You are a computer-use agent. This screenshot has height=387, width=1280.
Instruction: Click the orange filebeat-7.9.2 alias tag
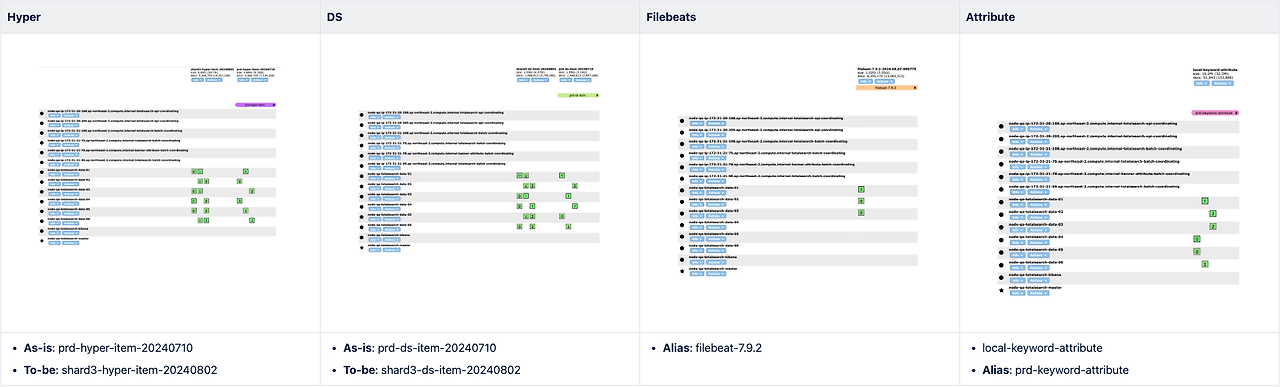tap(888, 88)
